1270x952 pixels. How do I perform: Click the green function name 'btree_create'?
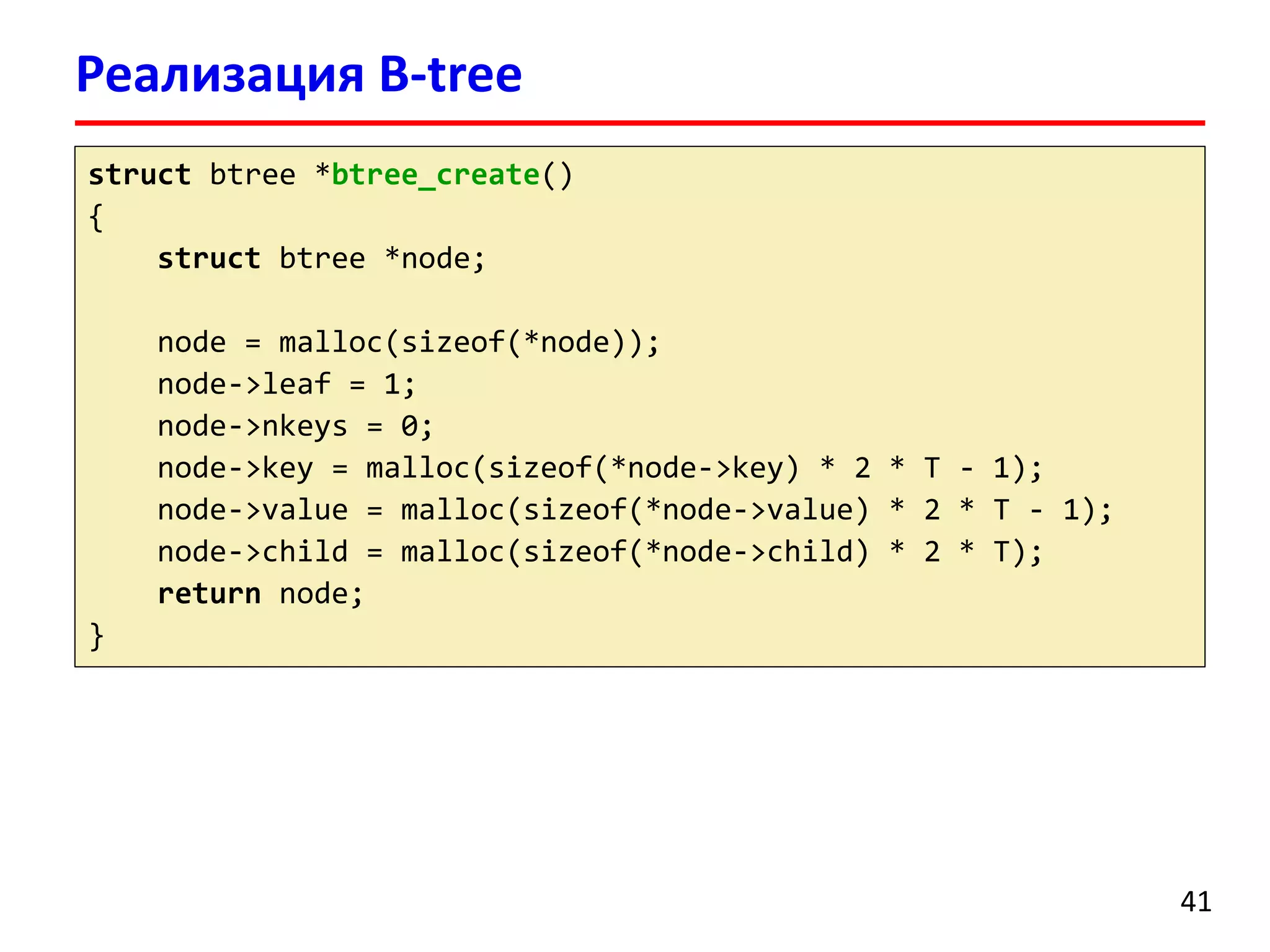click(x=436, y=175)
